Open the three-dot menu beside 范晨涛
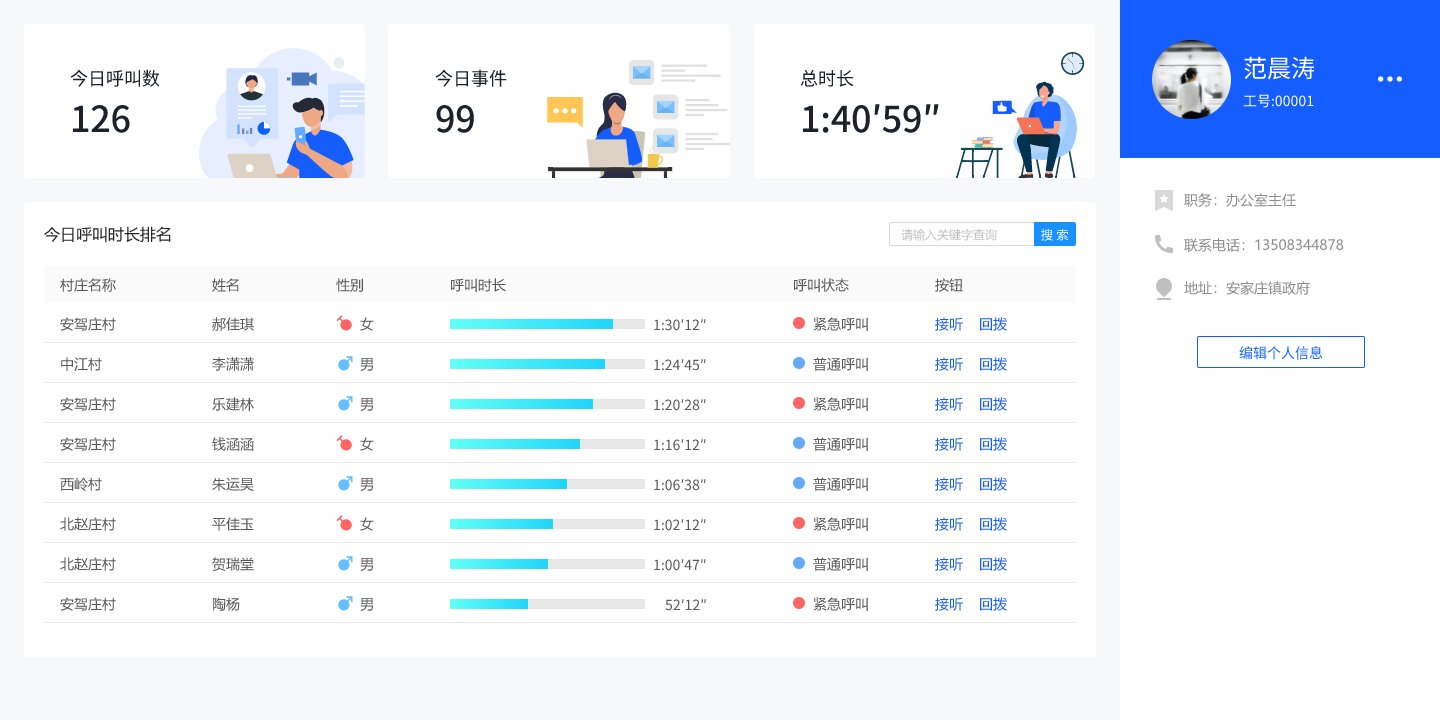This screenshot has height=720, width=1440. coord(1389,79)
